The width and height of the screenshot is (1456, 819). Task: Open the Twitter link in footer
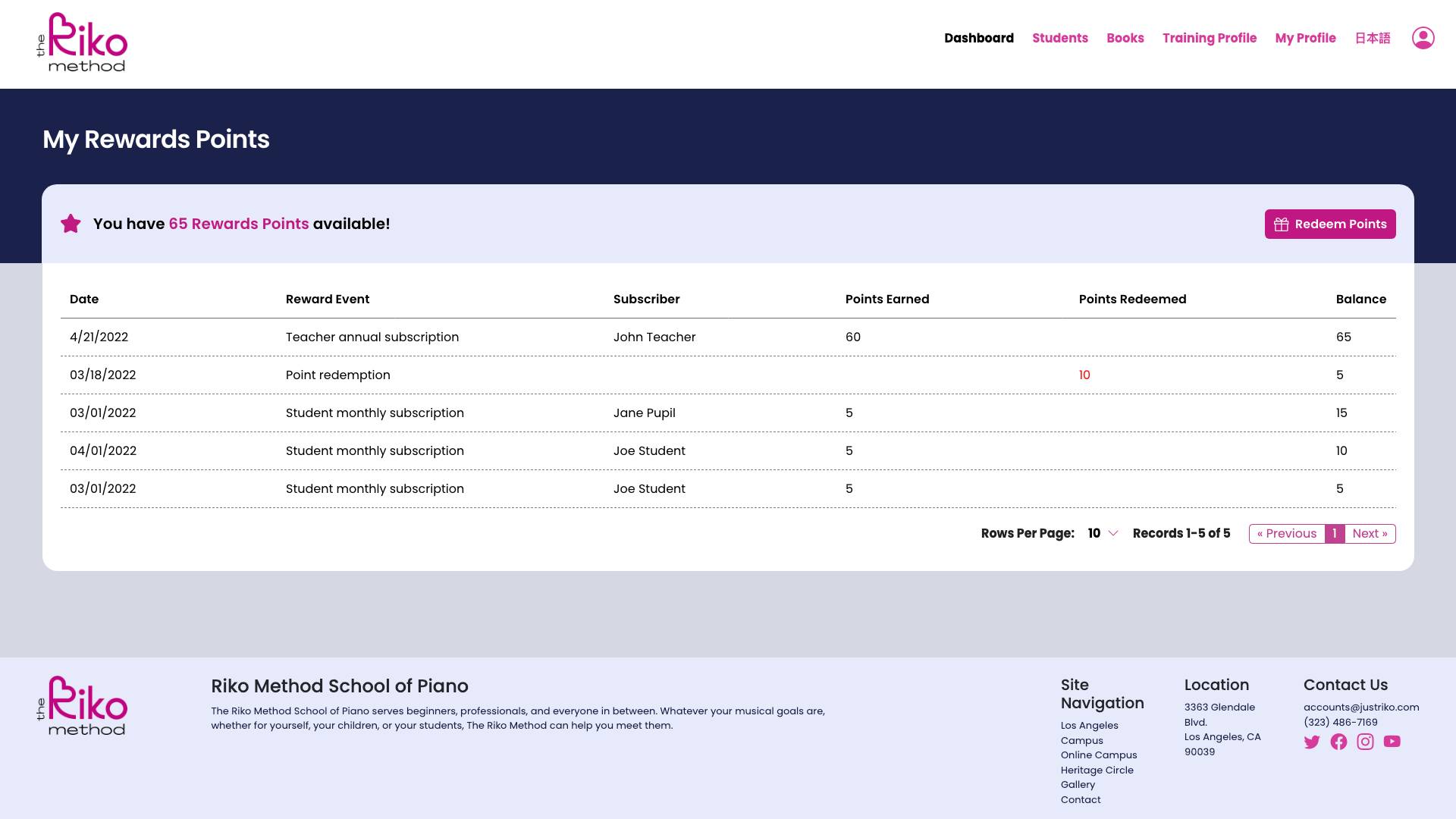click(1312, 742)
